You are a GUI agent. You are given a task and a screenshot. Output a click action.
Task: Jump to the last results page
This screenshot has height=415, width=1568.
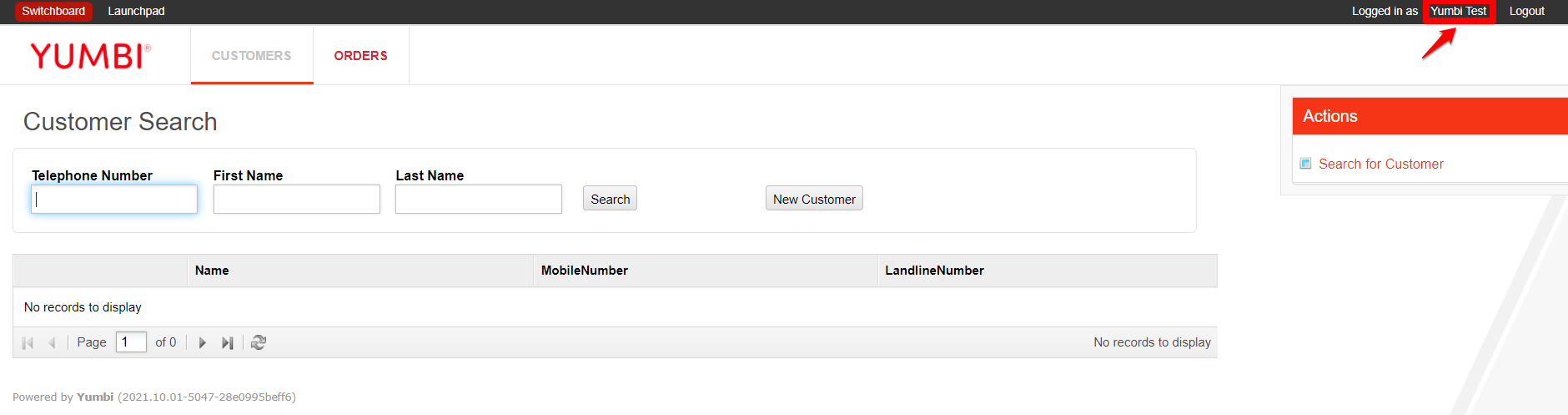pyautogui.click(x=227, y=342)
